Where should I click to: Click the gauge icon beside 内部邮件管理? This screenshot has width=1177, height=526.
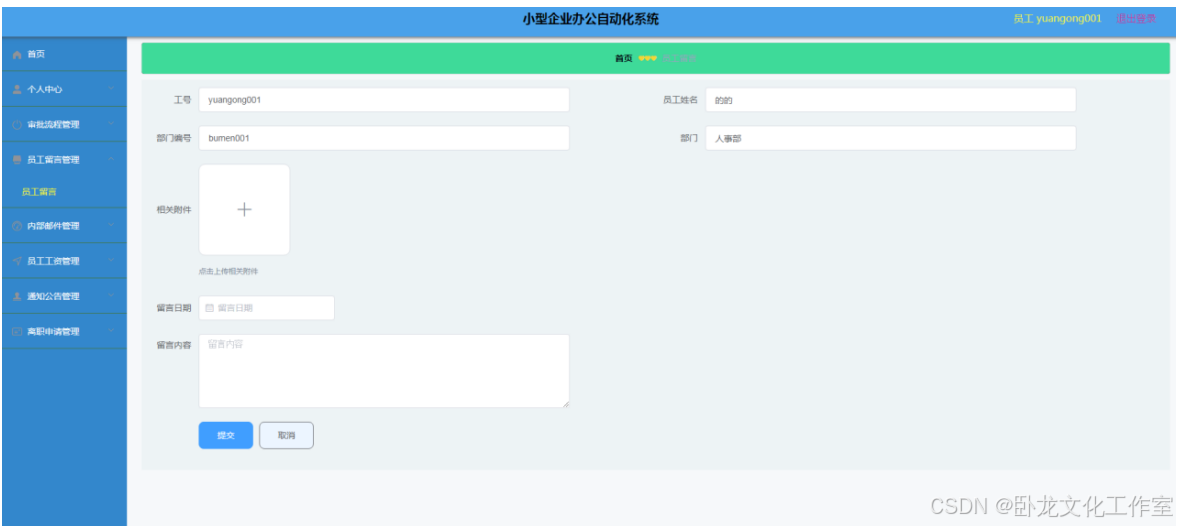17,226
